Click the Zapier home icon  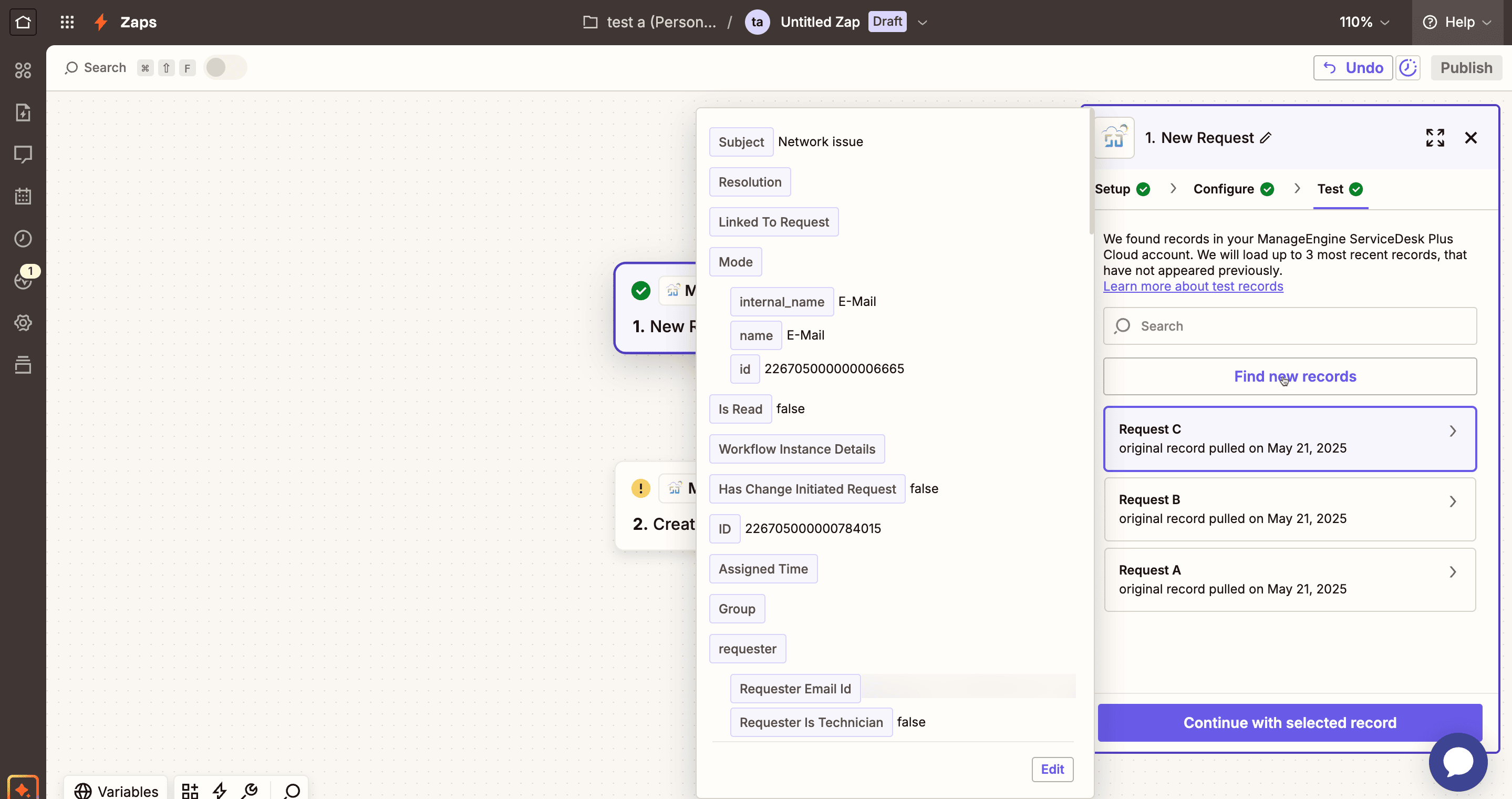(x=23, y=22)
